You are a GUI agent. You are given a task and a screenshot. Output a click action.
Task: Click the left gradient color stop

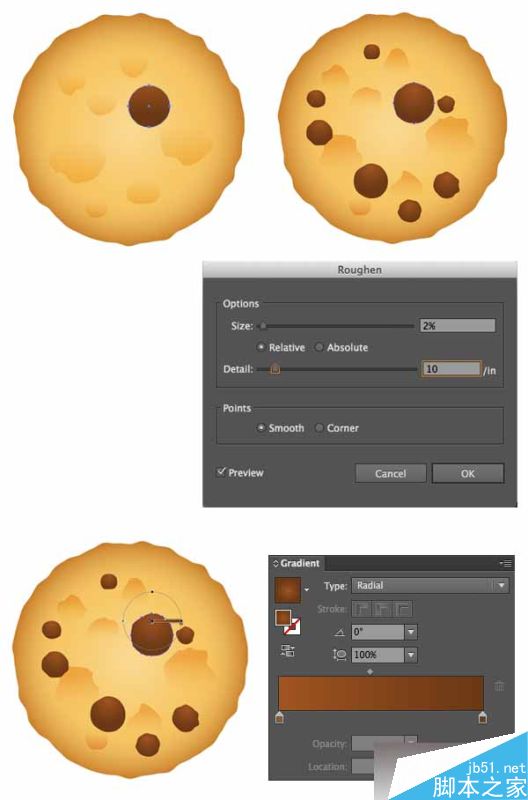[279, 718]
